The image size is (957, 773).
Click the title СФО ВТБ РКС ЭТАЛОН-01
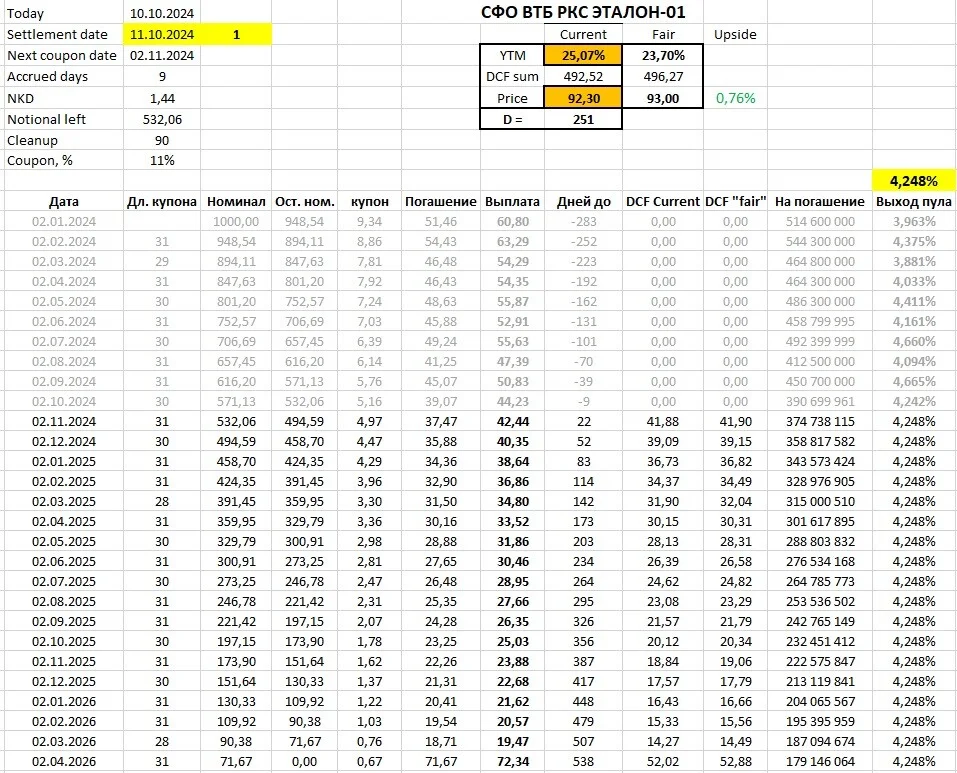pyautogui.click(x=583, y=12)
